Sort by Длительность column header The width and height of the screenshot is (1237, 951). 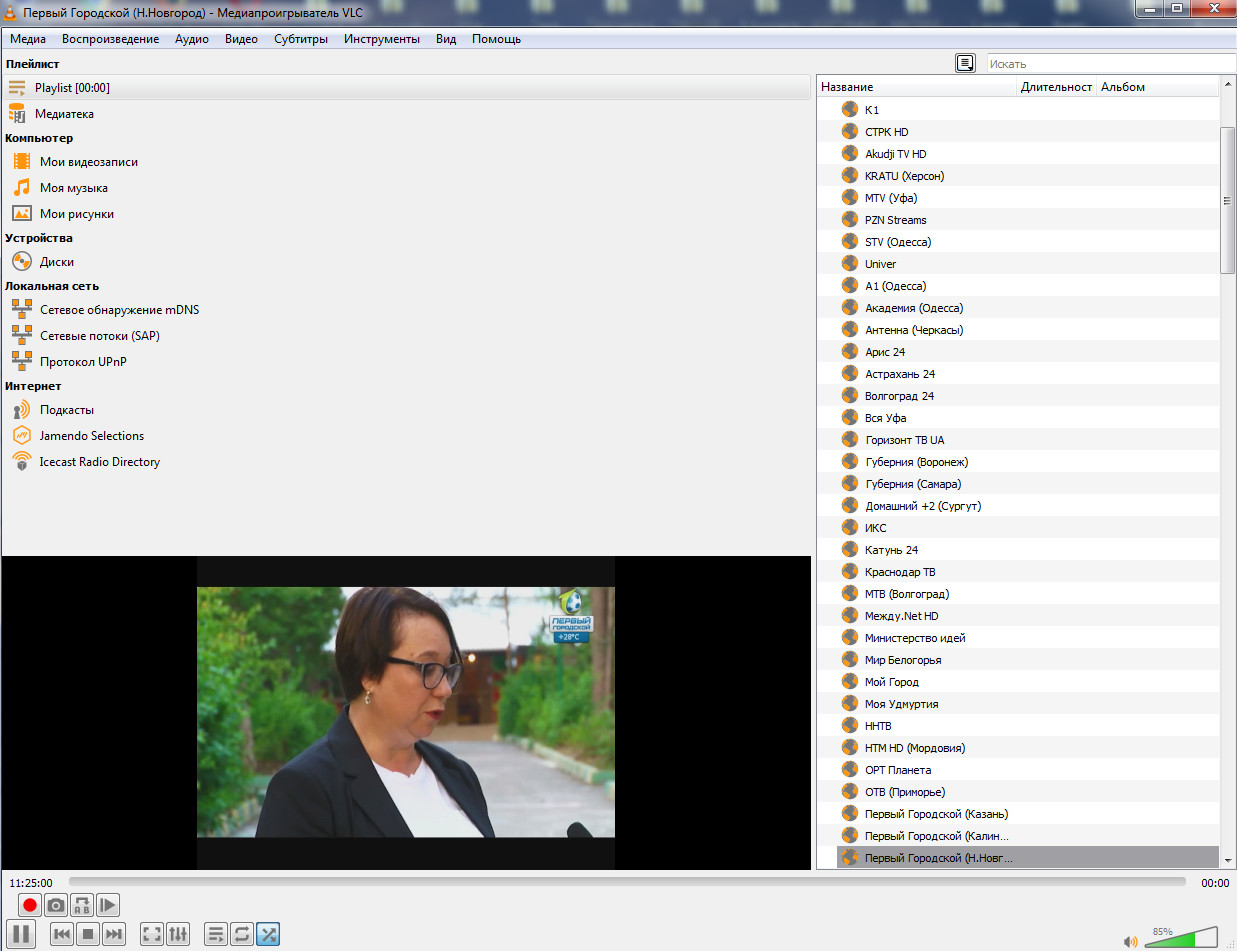click(1057, 87)
